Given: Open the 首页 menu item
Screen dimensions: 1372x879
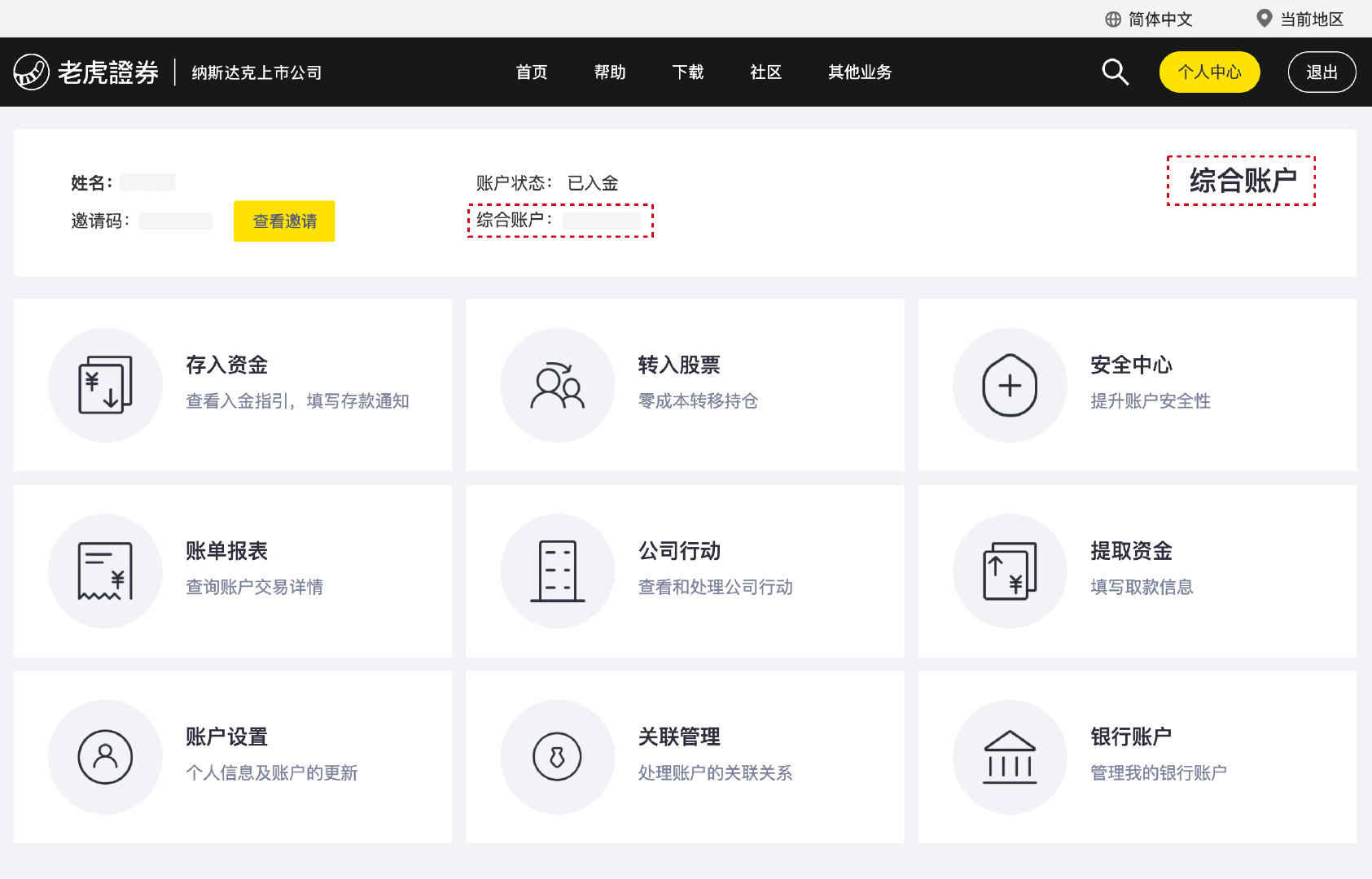Looking at the screenshot, I should pos(532,72).
